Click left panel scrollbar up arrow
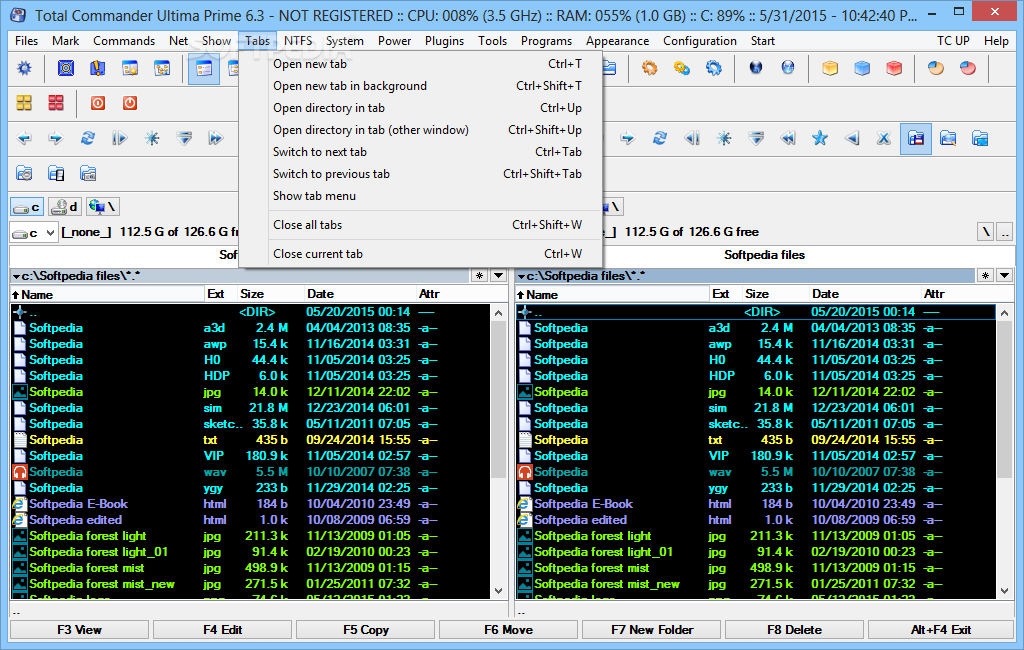1024x650 pixels. (498, 313)
